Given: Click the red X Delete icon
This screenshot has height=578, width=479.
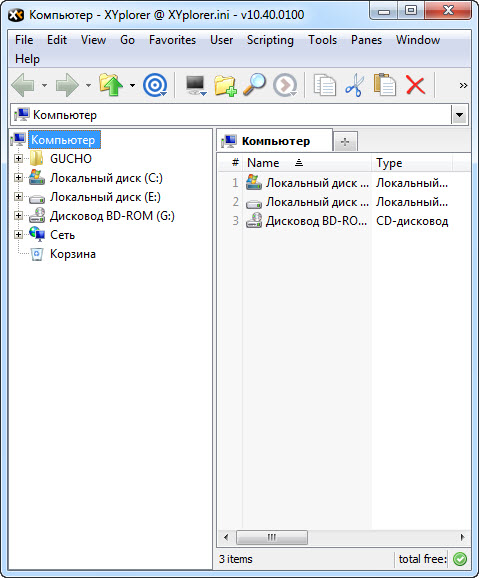Looking at the screenshot, I should [415, 85].
